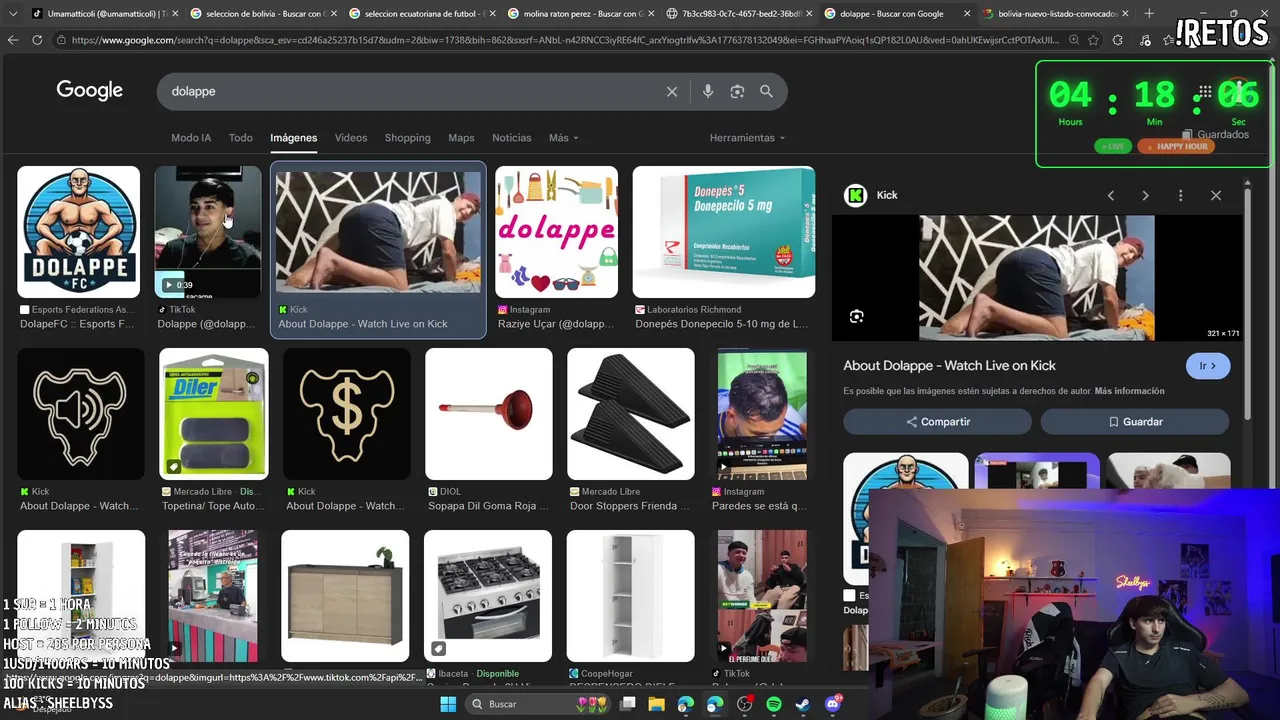
Task: Click the browser address bar URL
Action: click(558, 40)
